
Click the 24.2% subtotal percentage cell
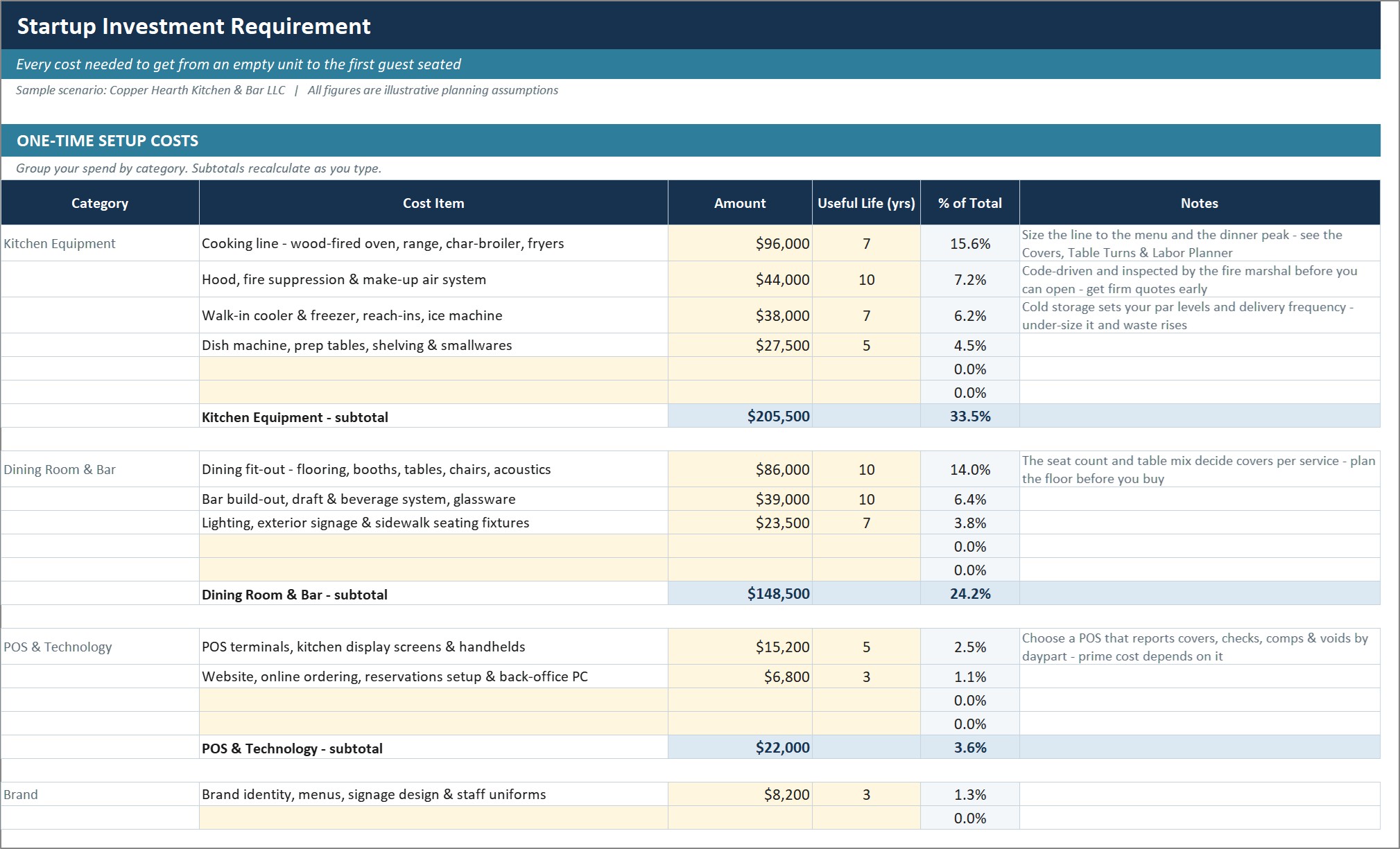pos(970,593)
